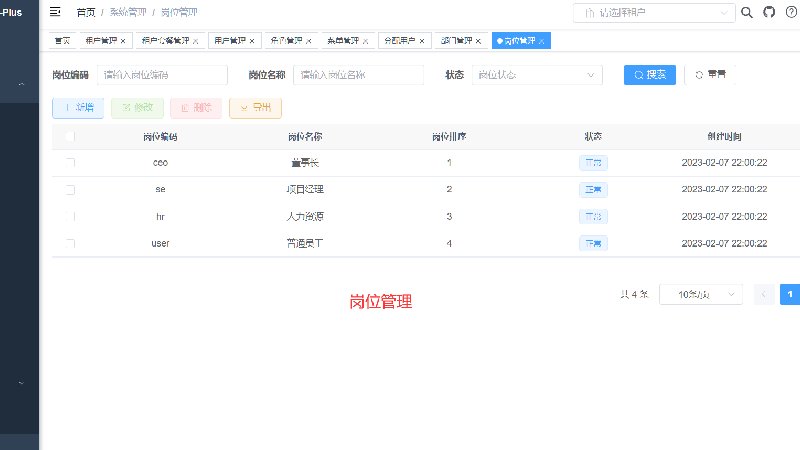Click the 岗位编码 cell 'hr'
This screenshot has height=450, width=800.
tap(160, 217)
